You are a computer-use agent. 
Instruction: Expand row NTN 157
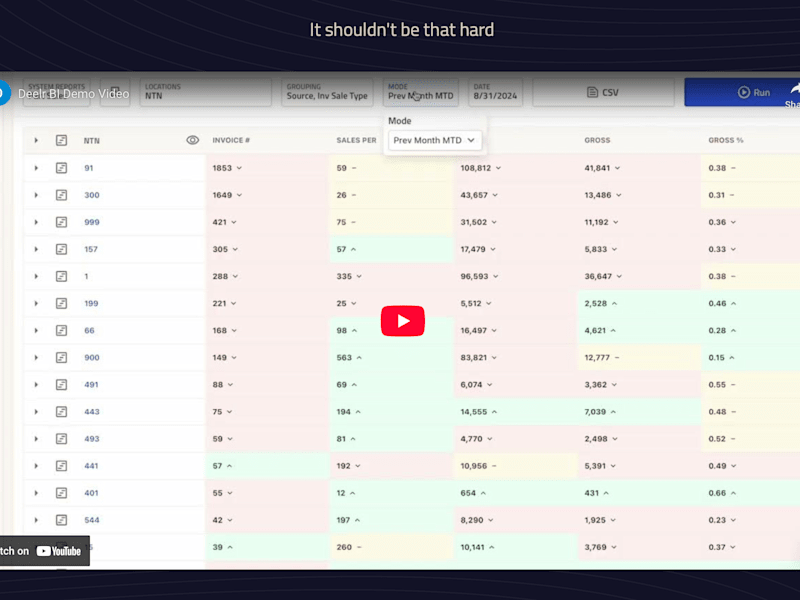[36, 249]
